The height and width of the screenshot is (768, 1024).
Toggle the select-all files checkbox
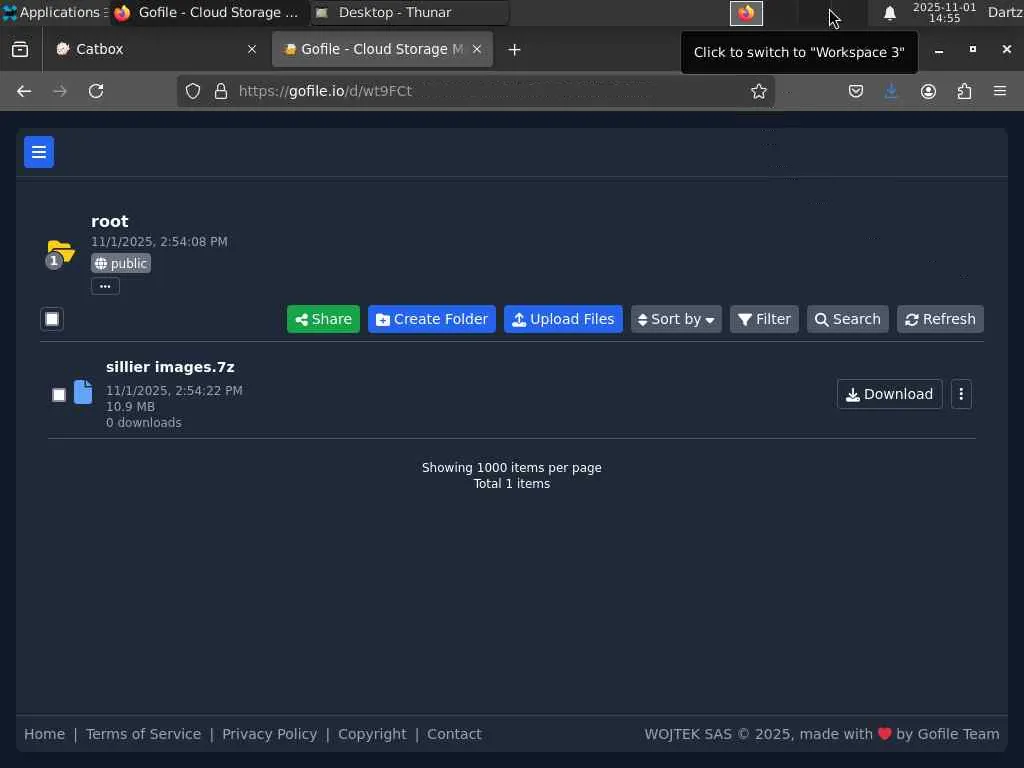click(52, 319)
